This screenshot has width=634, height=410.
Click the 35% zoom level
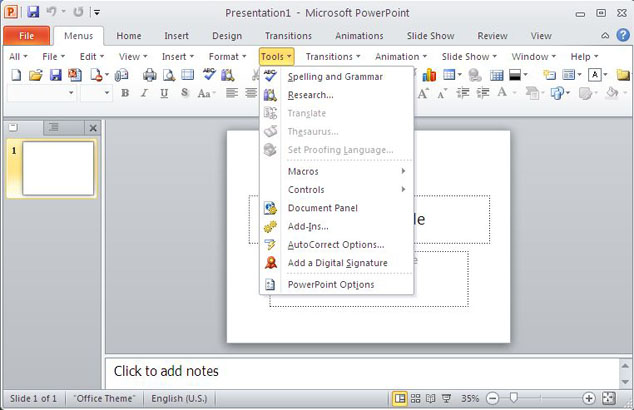click(x=470, y=399)
